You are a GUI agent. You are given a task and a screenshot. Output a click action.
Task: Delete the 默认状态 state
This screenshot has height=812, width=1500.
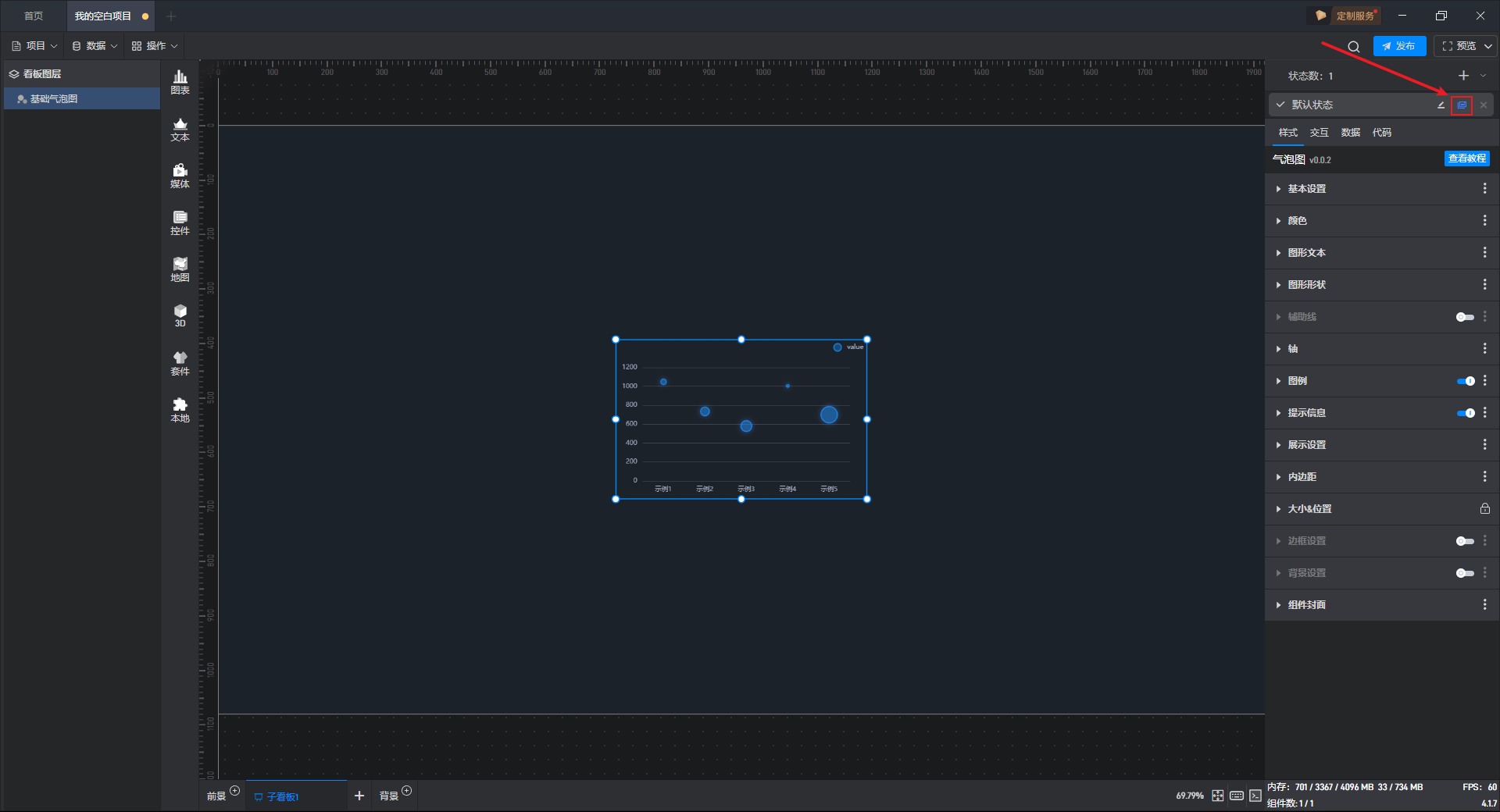(1484, 105)
